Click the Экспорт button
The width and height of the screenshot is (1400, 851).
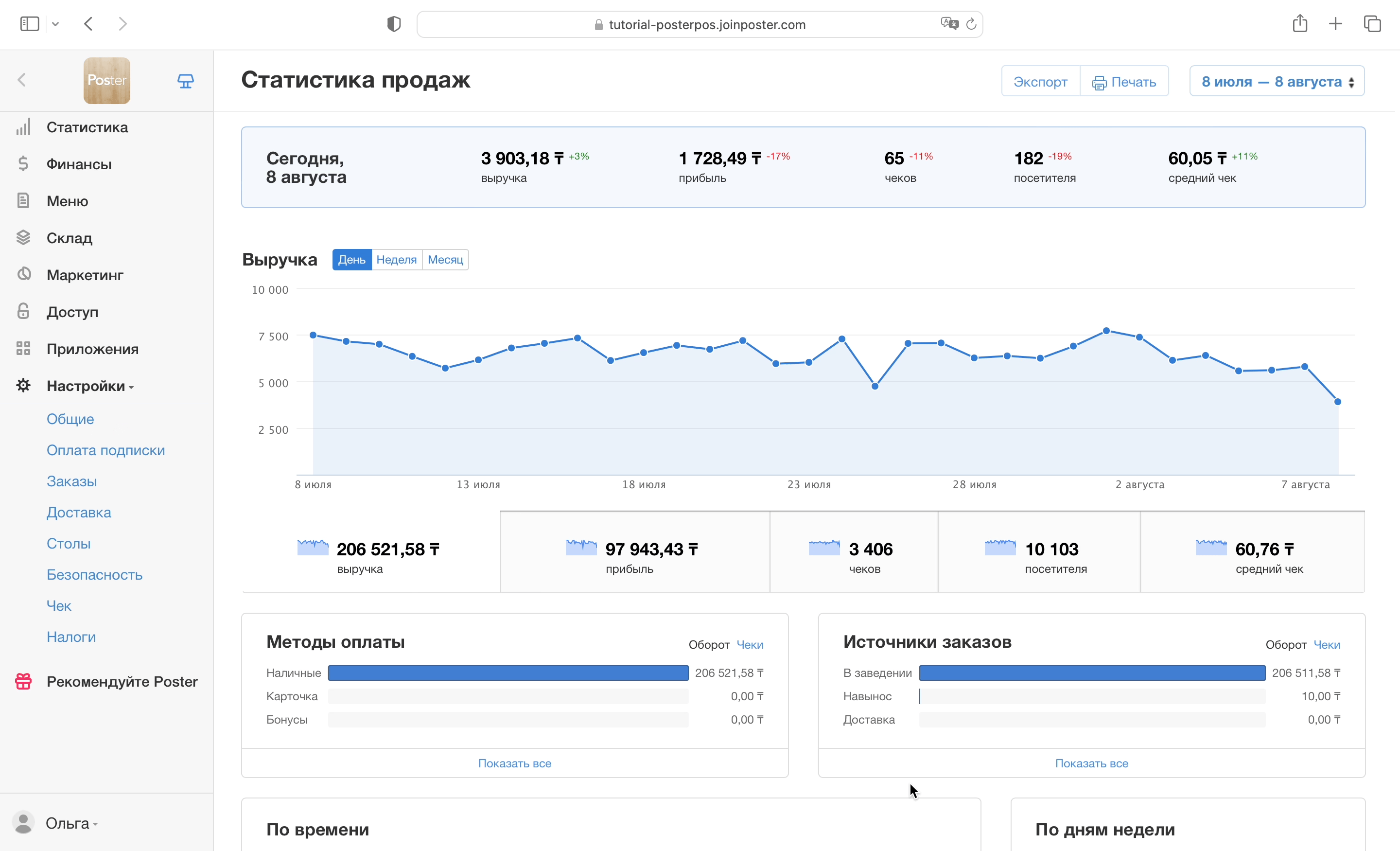pyautogui.click(x=1040, y=81)
